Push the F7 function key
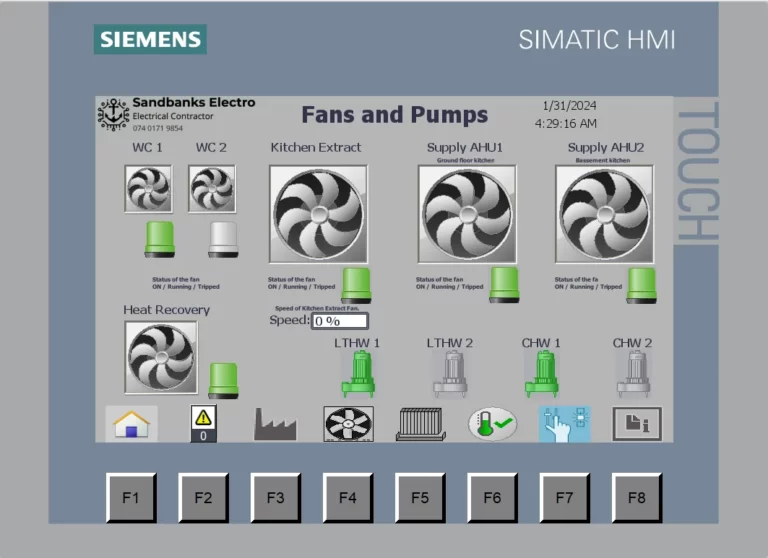This screenshot has width=768, height=558. pos(565,498)
